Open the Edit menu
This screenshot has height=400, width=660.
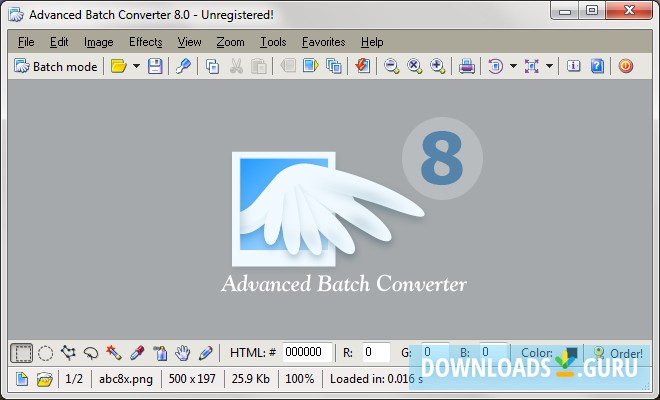point(59,42)
